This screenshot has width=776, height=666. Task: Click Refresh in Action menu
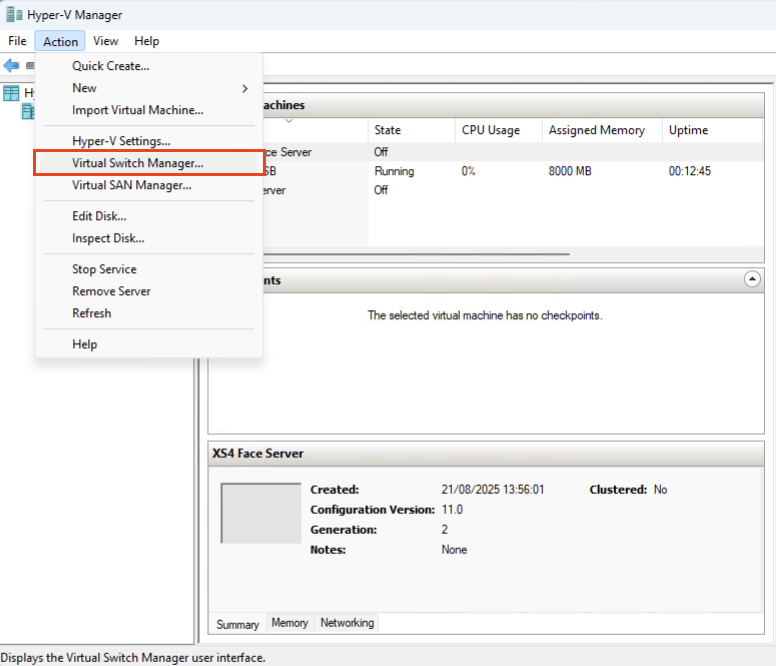point(148,313)
